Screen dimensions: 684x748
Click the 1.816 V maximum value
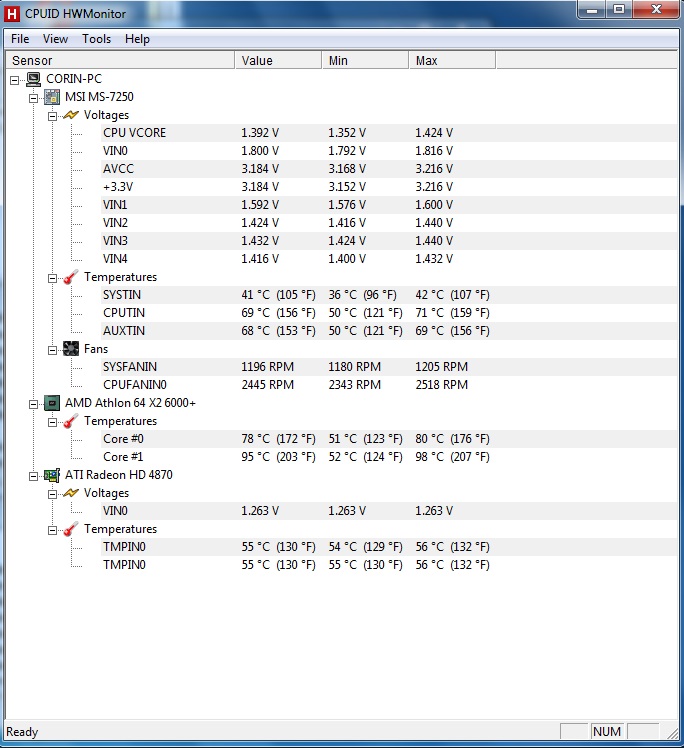tap(434, 151)
